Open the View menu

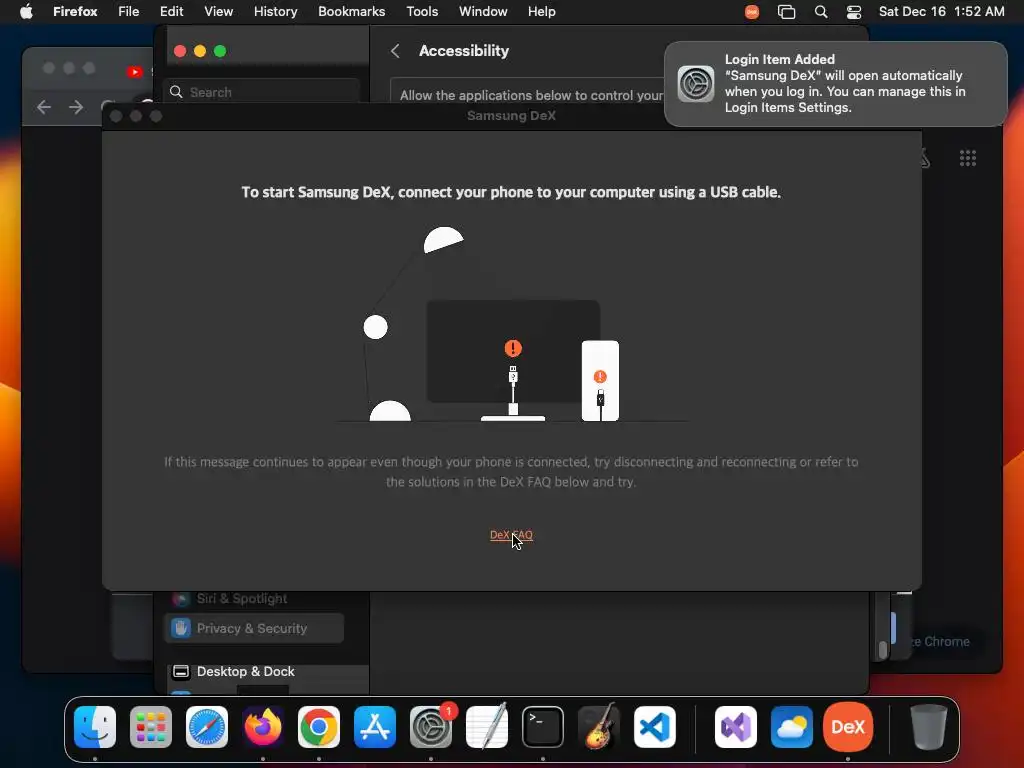218,11
